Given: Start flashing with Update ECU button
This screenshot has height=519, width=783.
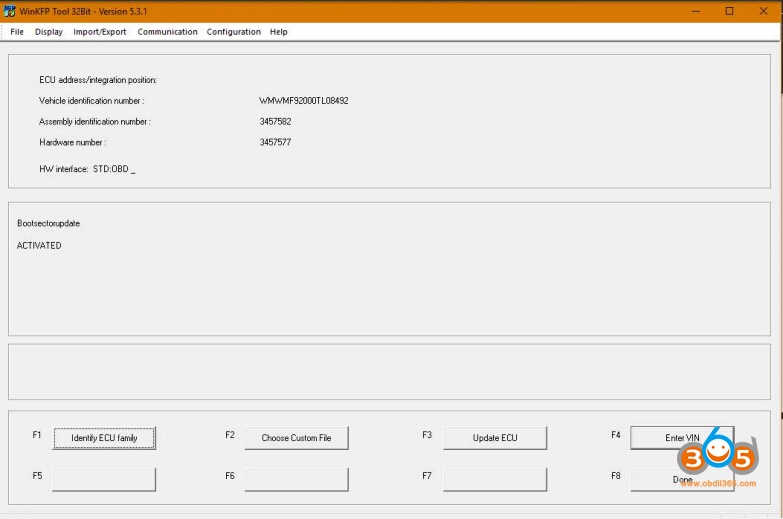Looking at the screenshot, I should pos(495,438).
